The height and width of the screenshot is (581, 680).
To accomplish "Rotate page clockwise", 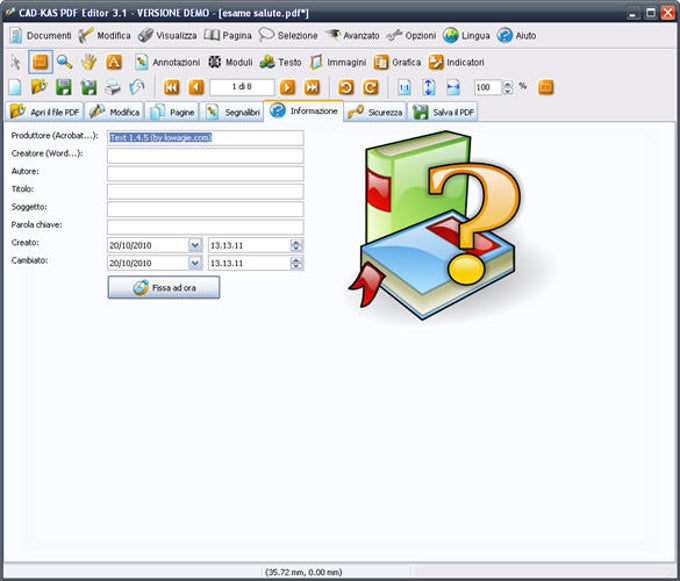I will (x=370, y=87).
